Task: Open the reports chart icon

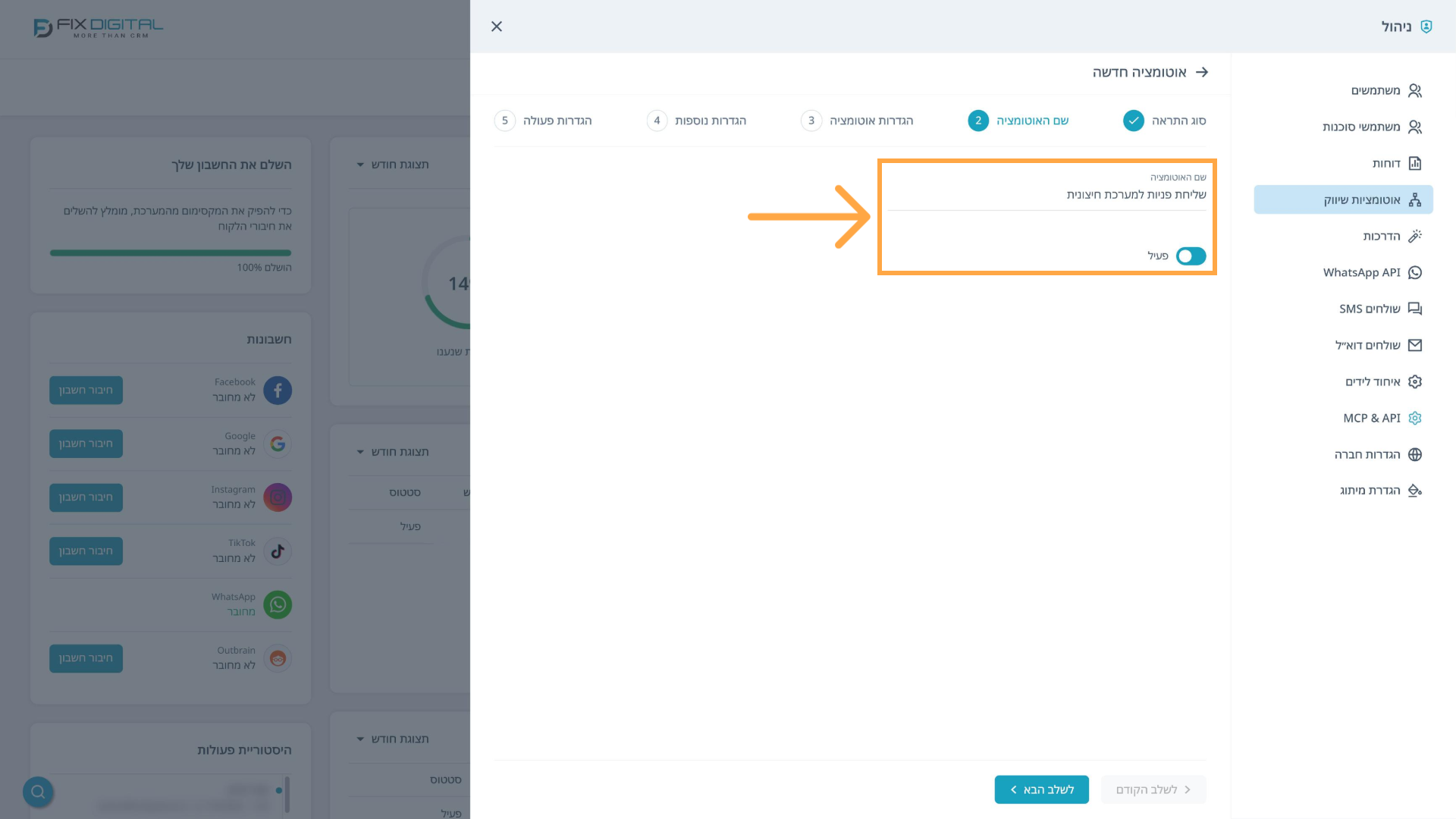Action: [x=1415, y=164]
